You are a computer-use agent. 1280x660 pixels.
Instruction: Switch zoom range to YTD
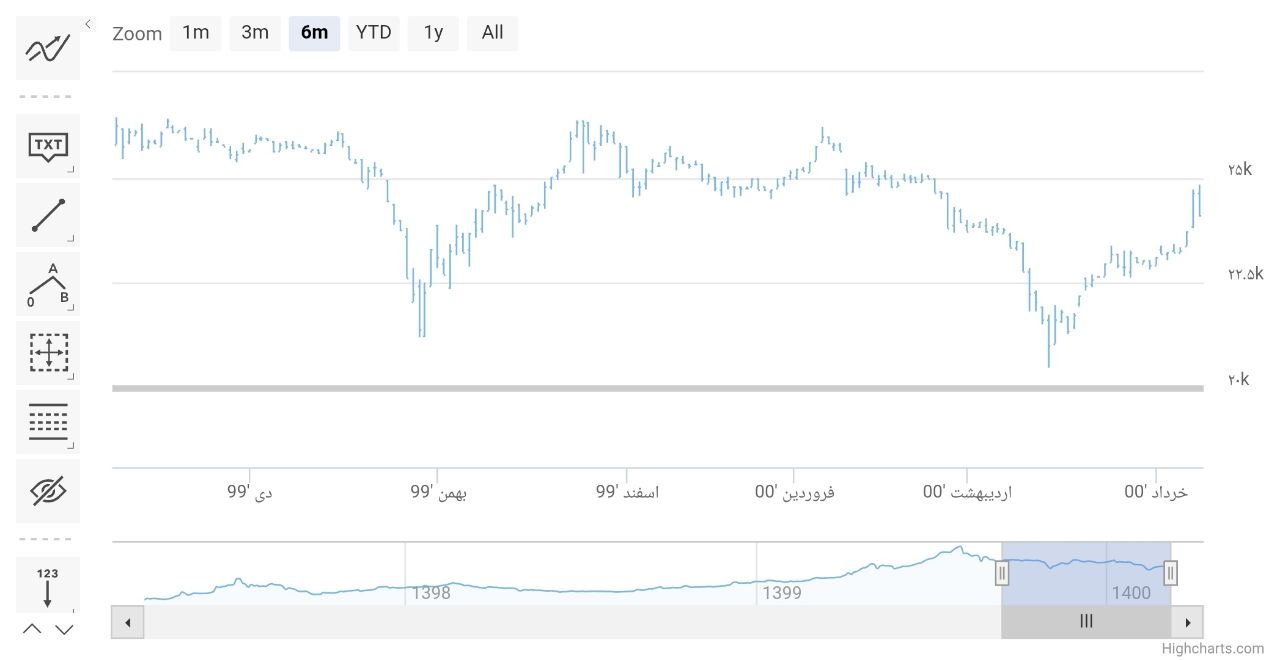point(374,33)
